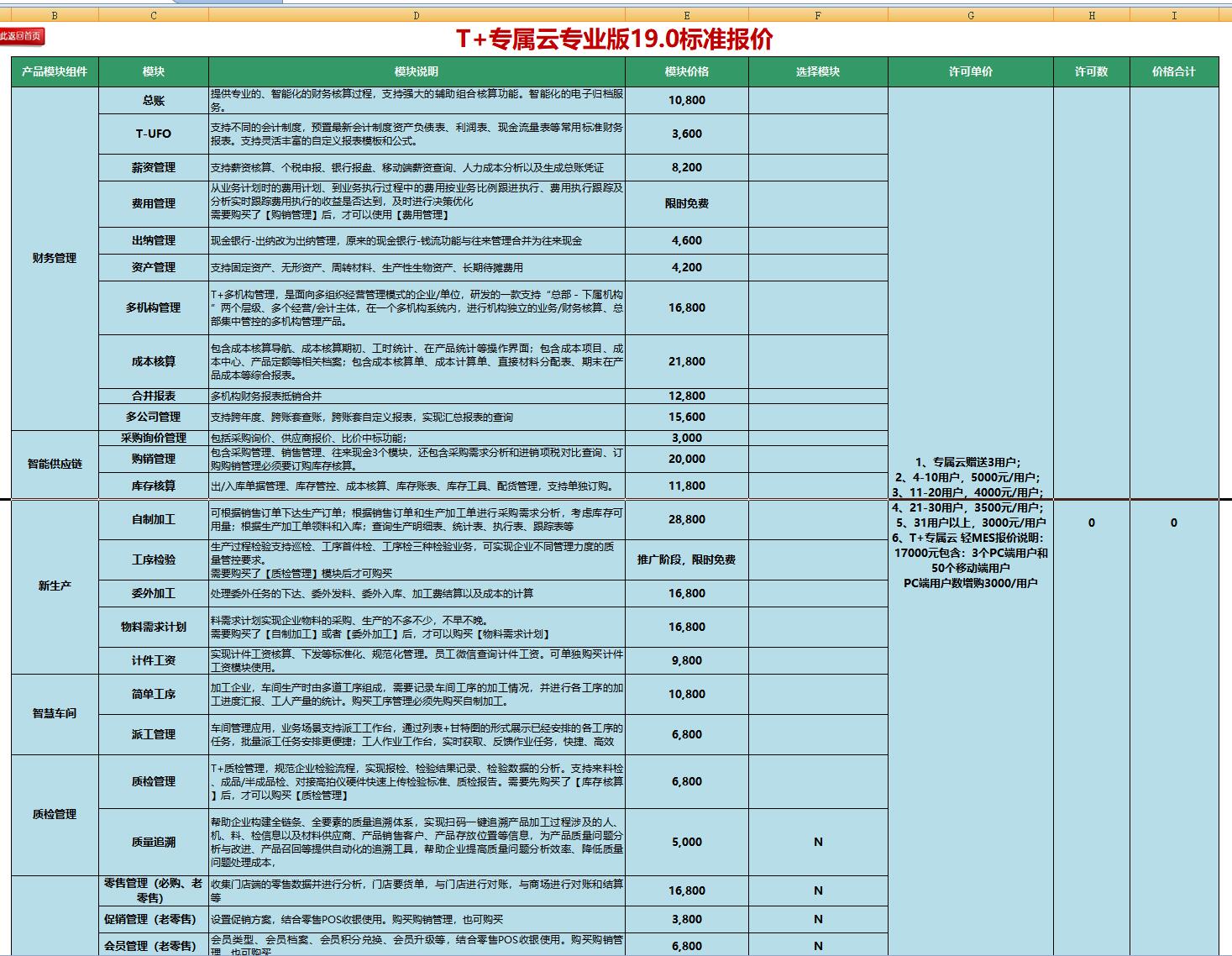Click the 价格合计 value 0 cell
The image size is (1232, 956).
pyautogui.click(x=1174, y=523)
